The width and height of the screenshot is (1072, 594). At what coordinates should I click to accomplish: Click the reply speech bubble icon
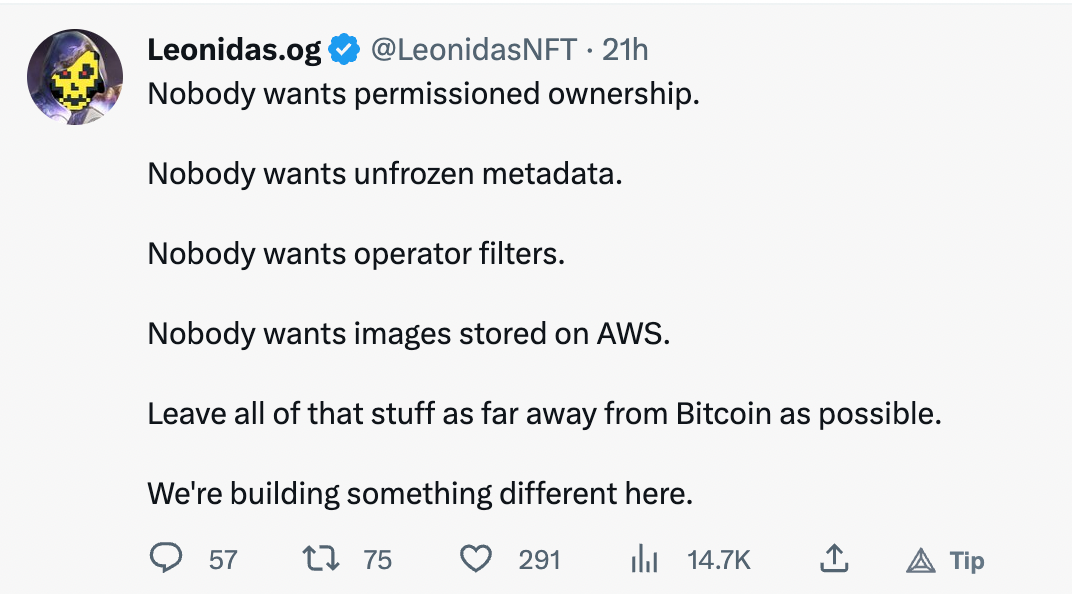[x=165, y=559]
